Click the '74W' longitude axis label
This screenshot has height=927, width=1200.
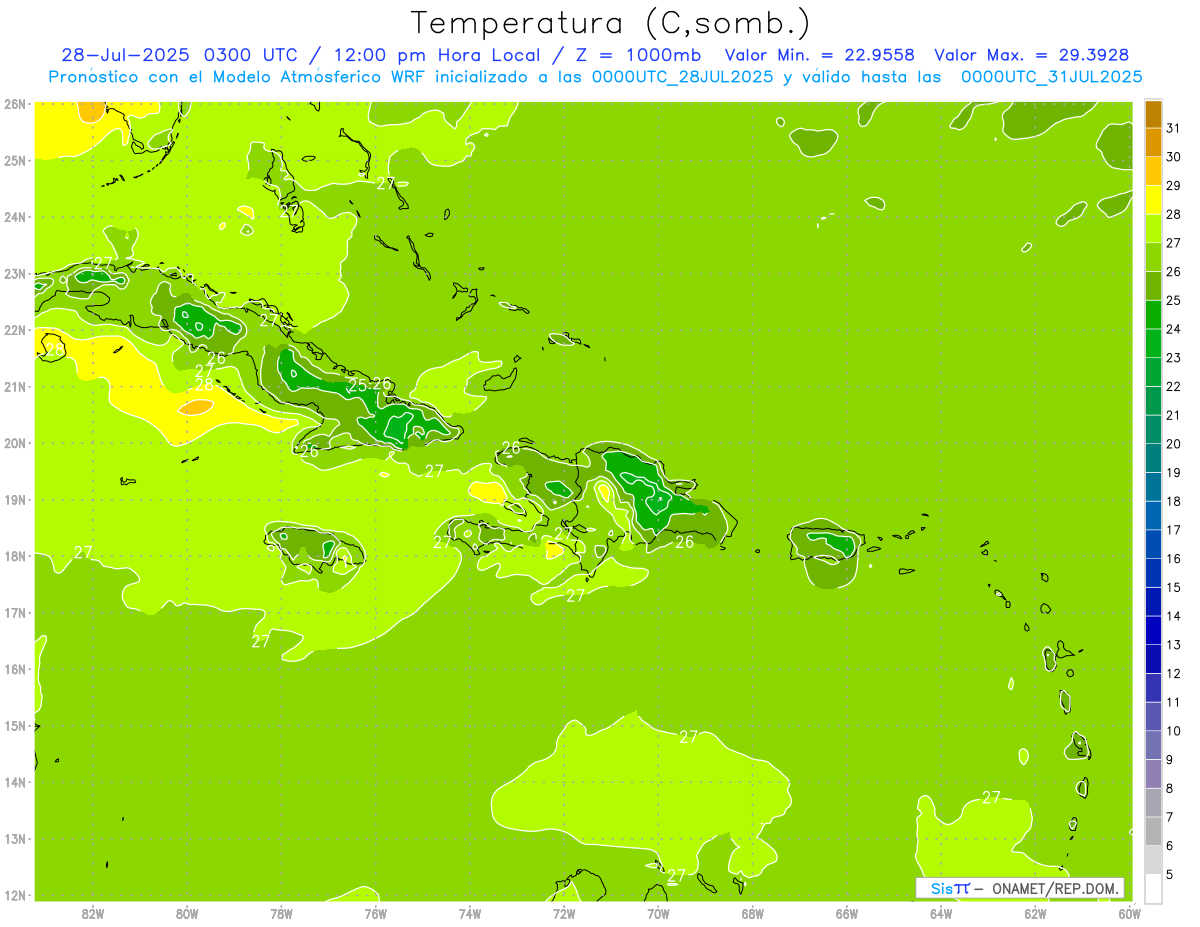click(470, 913)
